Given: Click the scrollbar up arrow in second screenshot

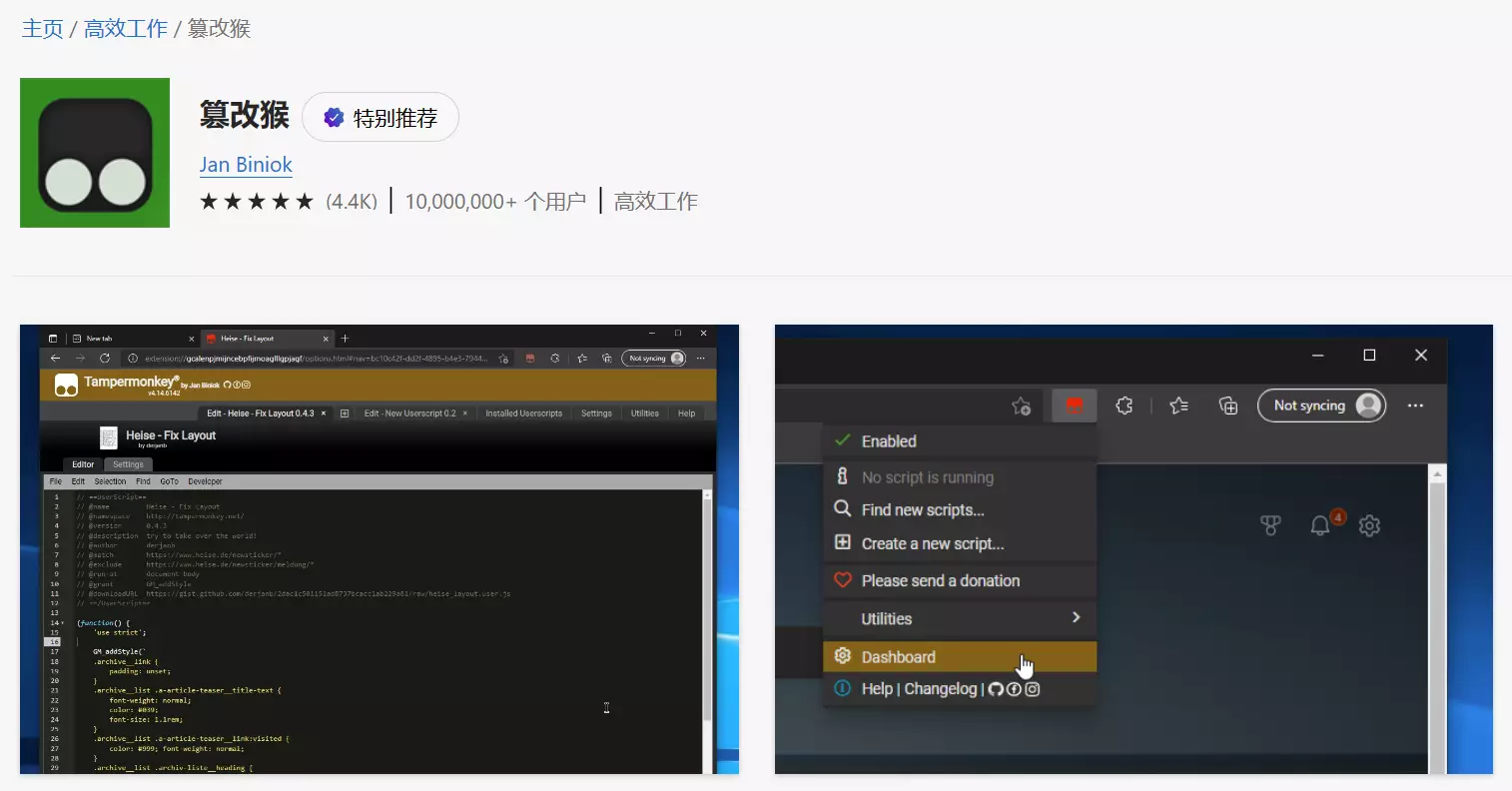Looking at the screenshot, I should click(1437, 472).
